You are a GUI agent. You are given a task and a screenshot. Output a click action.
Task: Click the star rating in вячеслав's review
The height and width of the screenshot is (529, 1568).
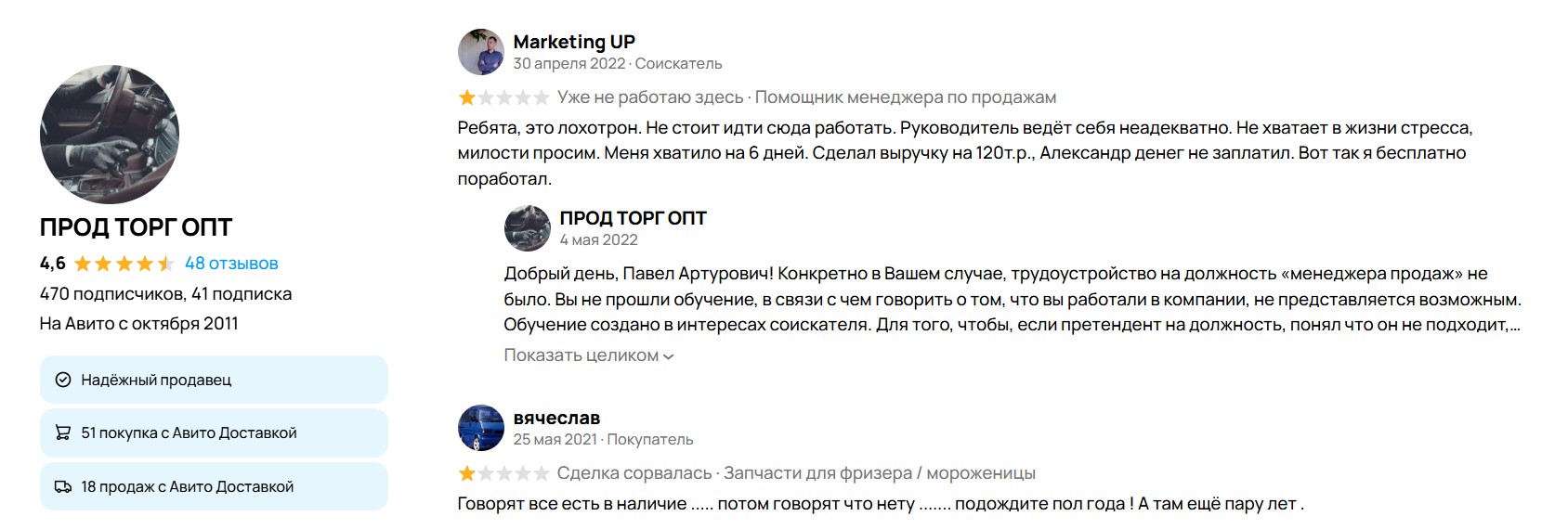pos(503,473)
